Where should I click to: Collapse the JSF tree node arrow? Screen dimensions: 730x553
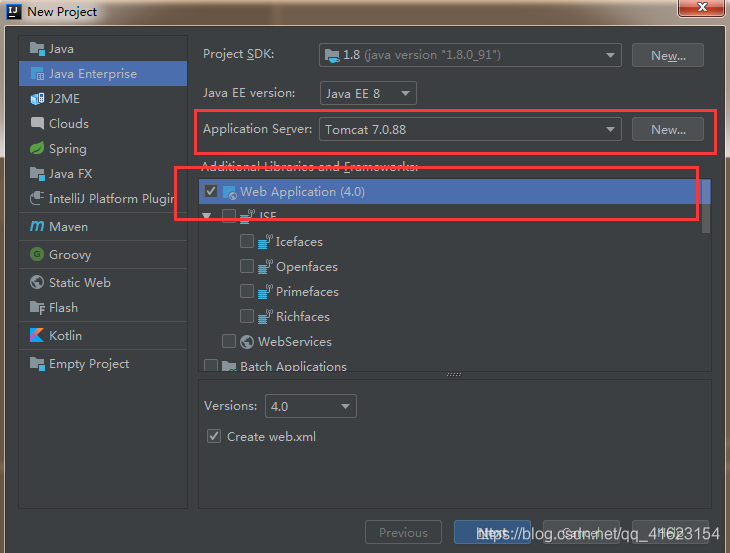[207, 216]
